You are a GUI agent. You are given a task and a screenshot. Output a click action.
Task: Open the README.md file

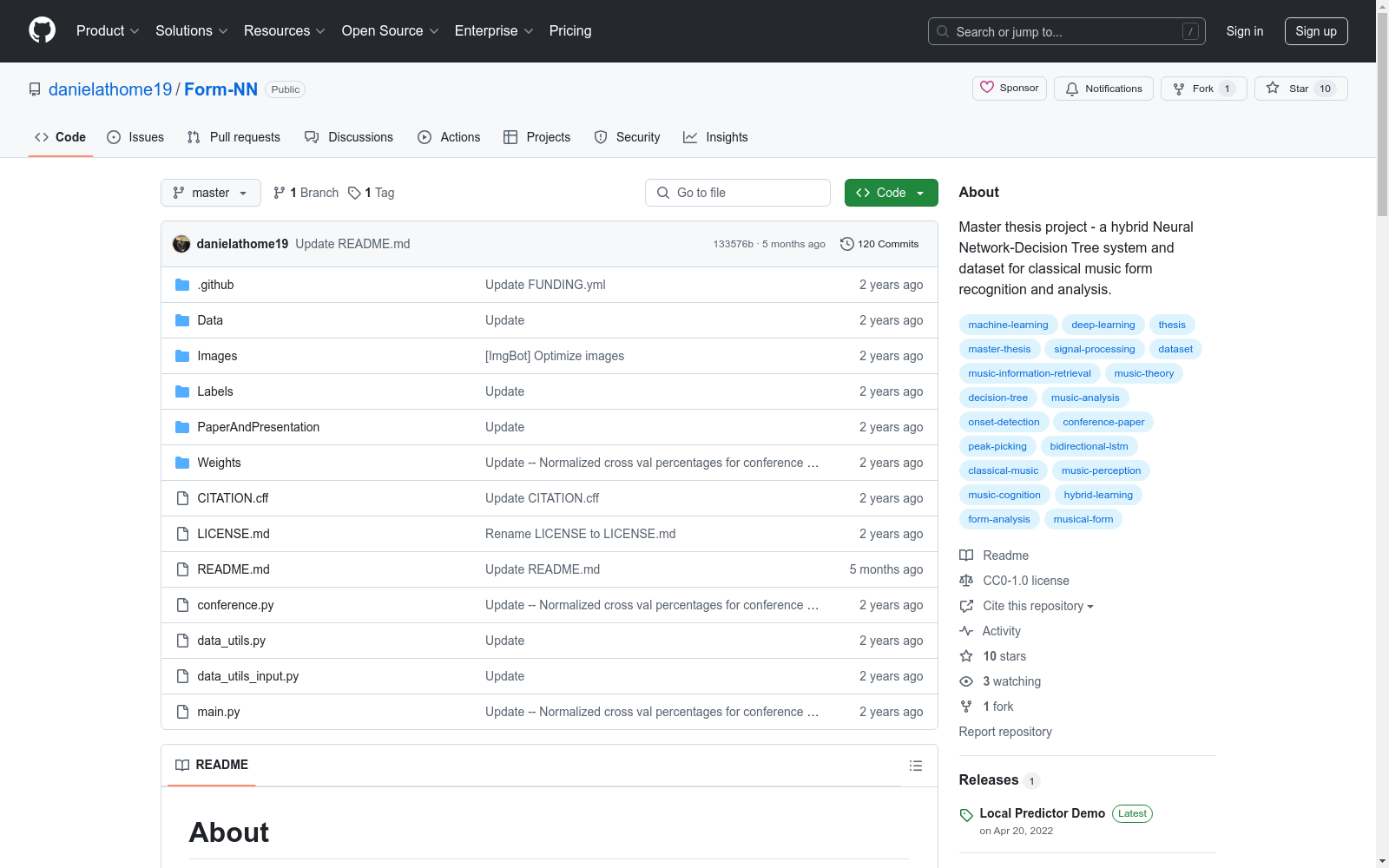pos(234,569)
